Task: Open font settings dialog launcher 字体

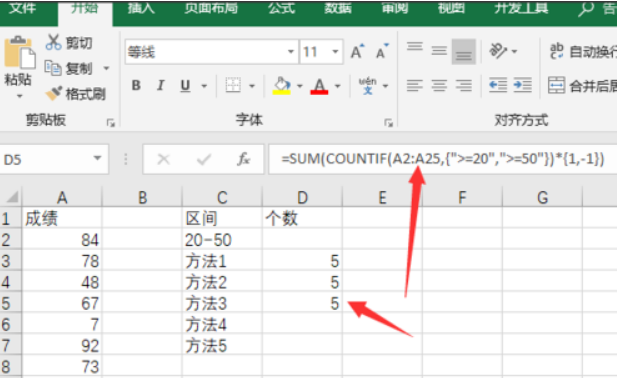Action: tap(389, 123)
